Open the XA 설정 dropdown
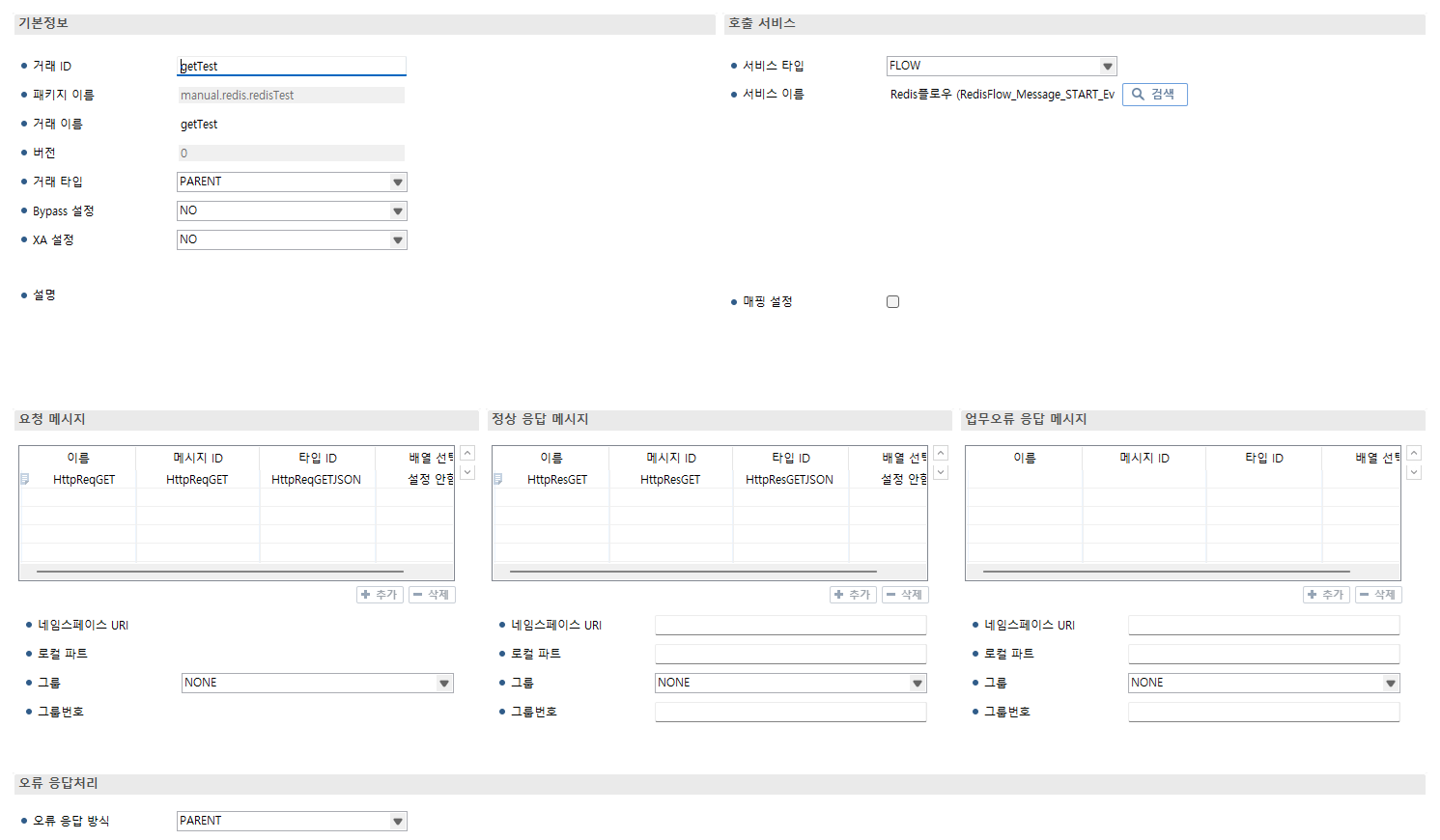The height and width of the screenshot is (840, 1440). pos(292,239)
